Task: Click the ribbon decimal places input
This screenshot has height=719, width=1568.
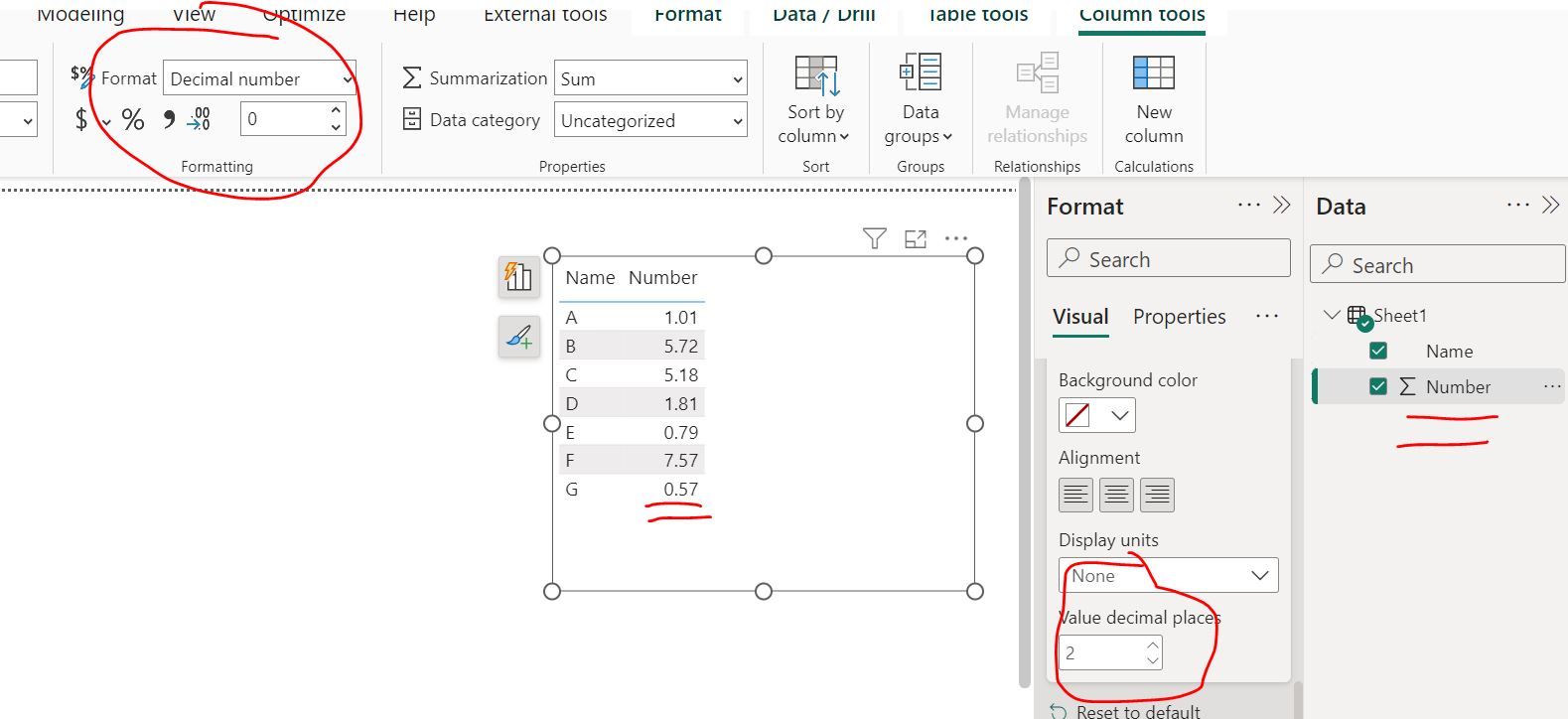Action: 293,119
